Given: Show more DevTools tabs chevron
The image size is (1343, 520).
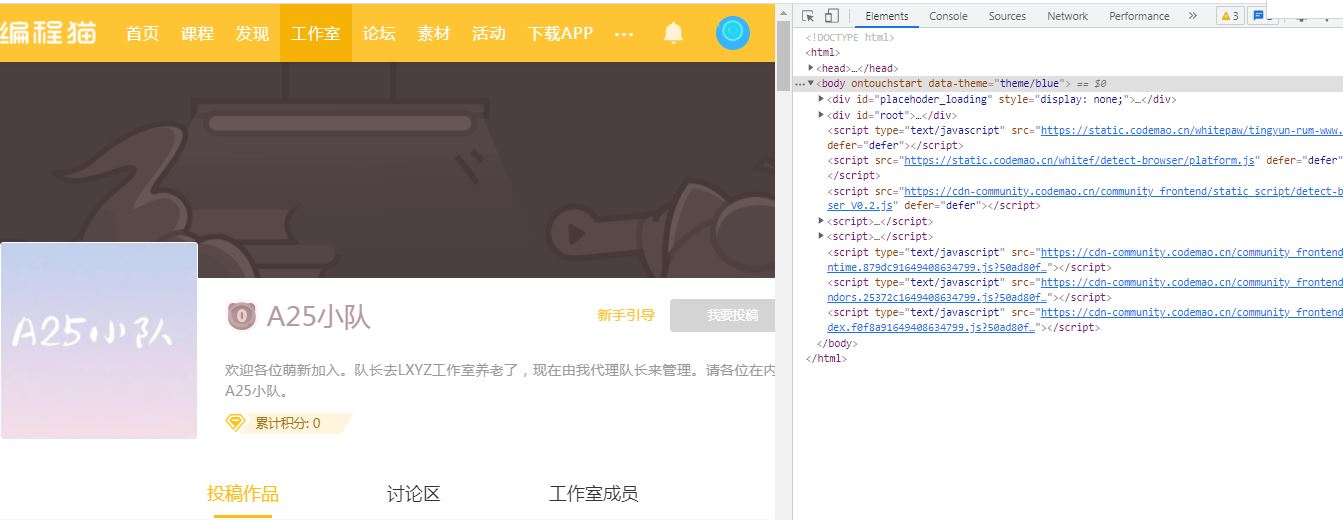Looking at the screenshot, I should [1192, 16].
